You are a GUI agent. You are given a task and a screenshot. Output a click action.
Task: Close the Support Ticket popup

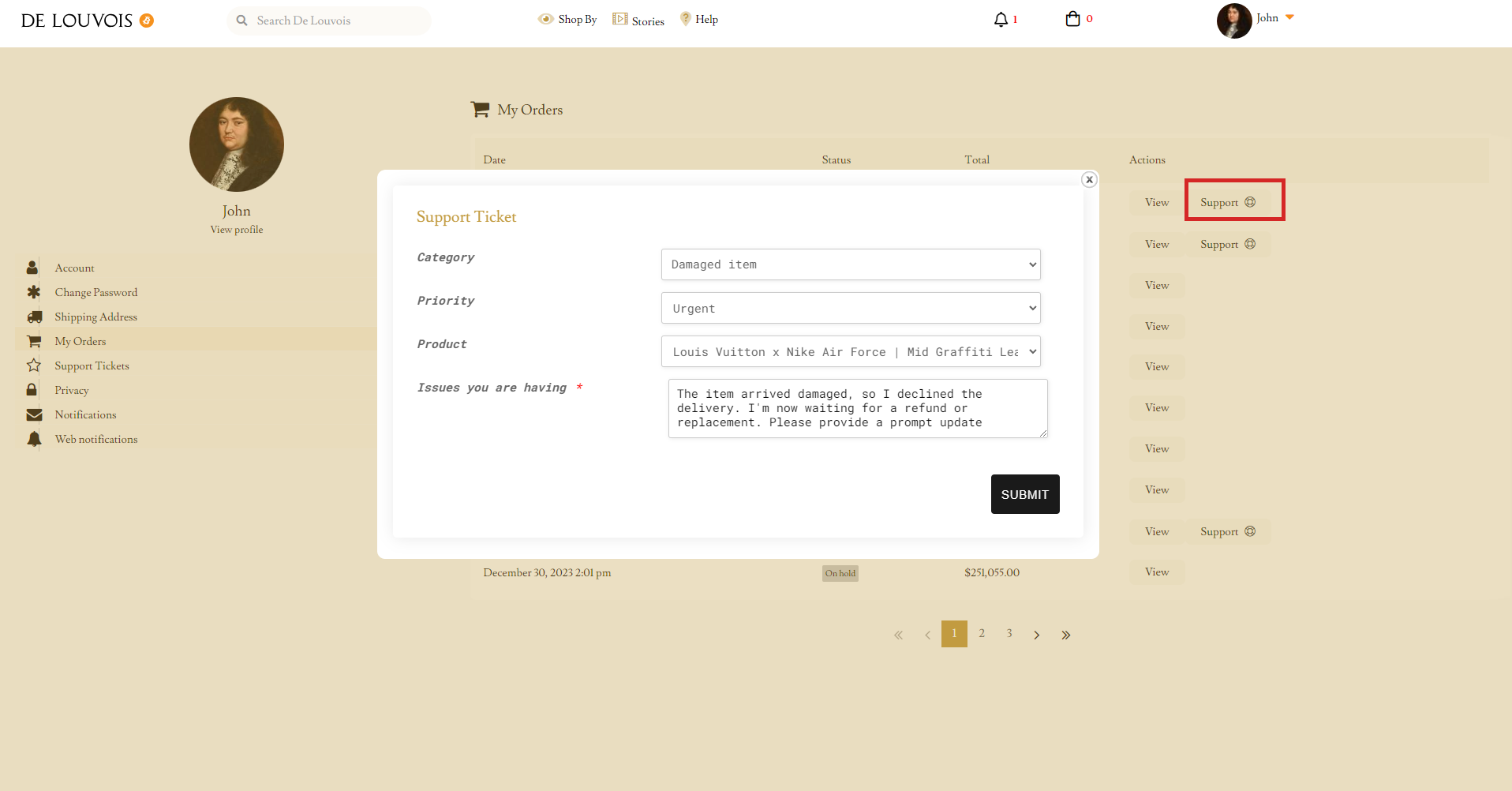(1089, 180)
